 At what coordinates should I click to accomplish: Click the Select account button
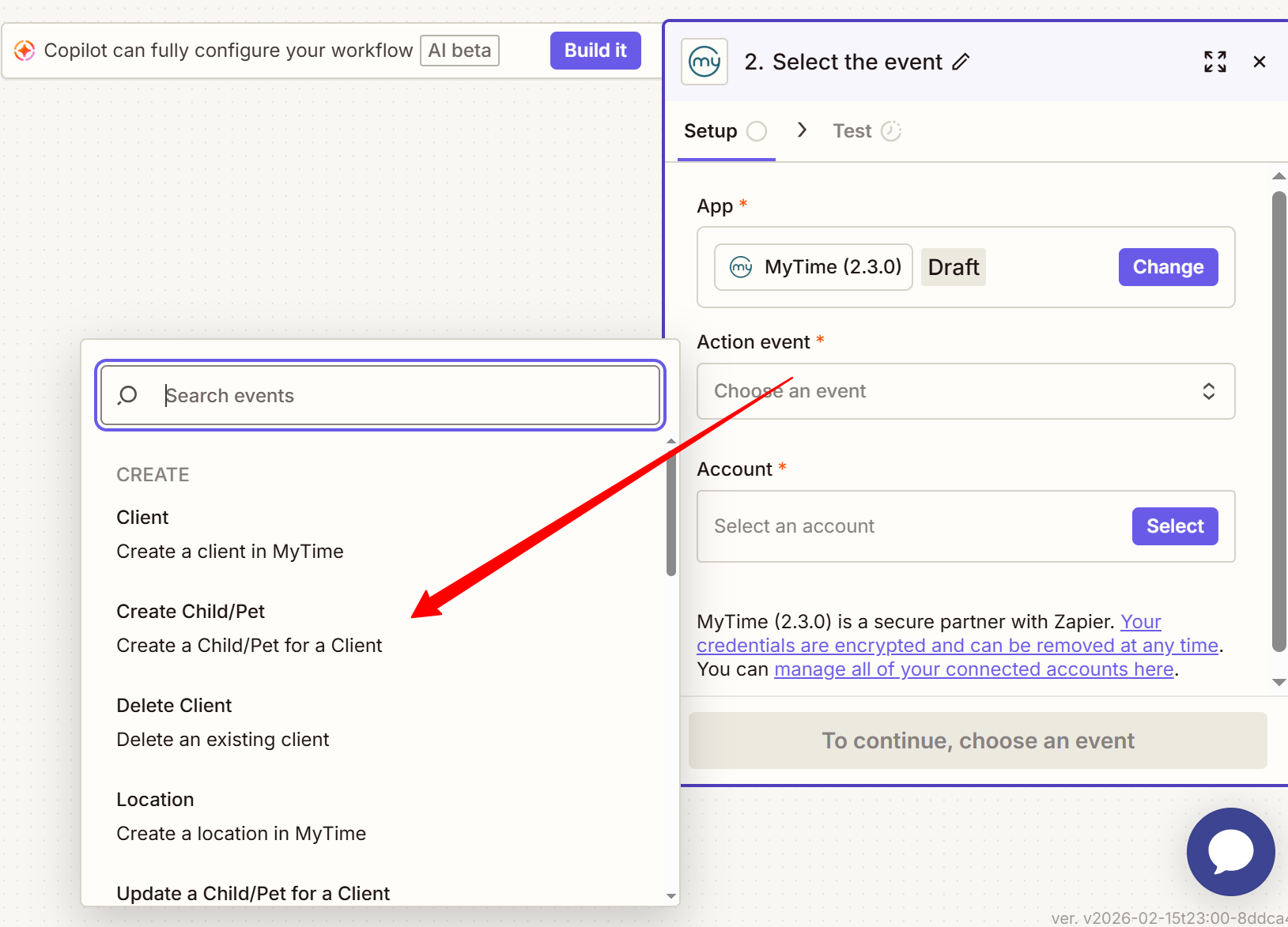[1175, 526]
